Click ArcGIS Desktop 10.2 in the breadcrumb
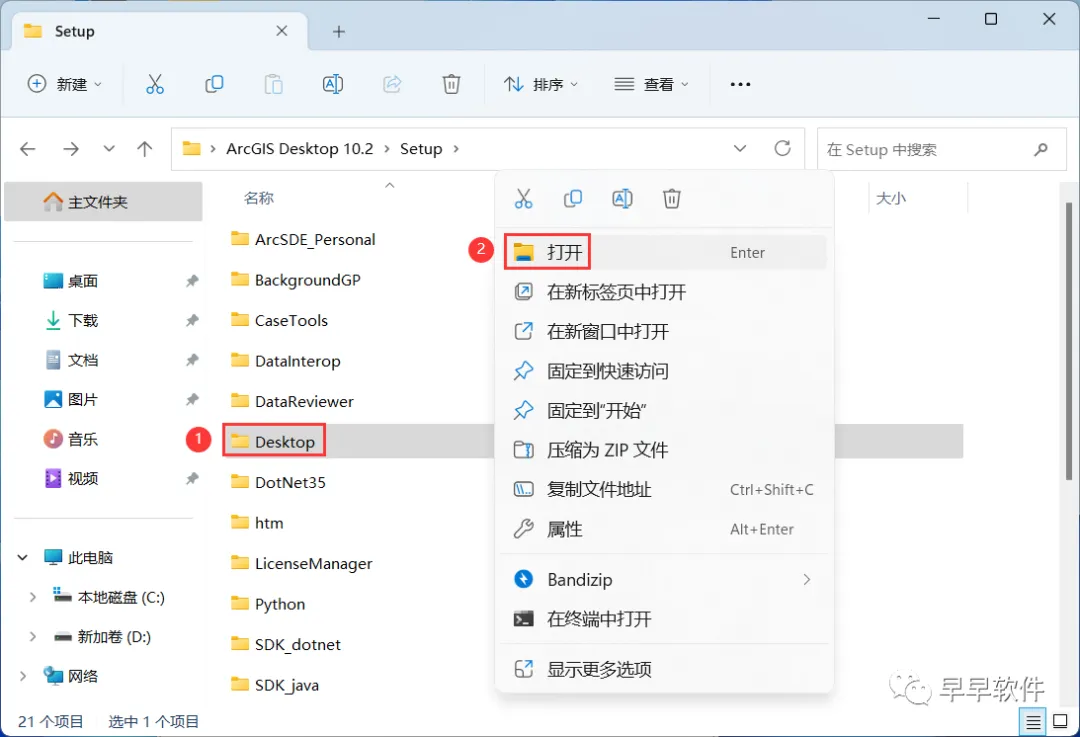Viewport: 1080px width, 737px height. point(300,149)
